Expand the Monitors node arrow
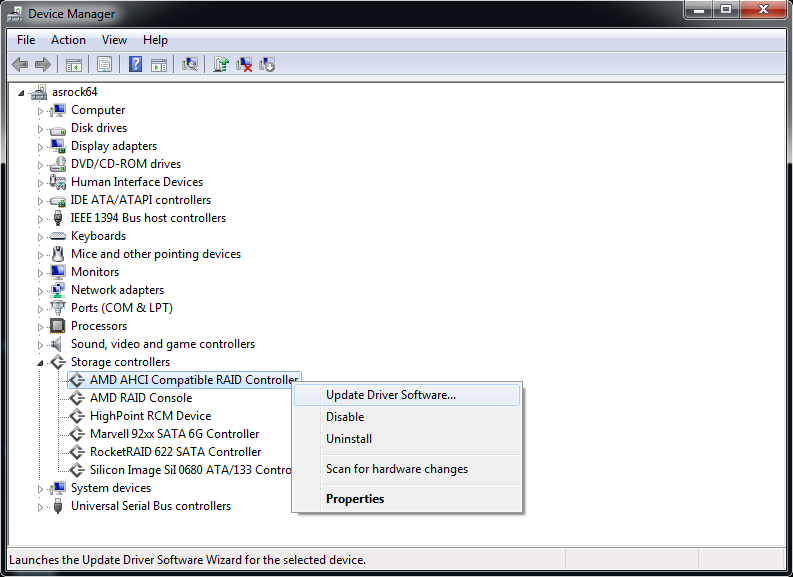The image size is (793, 577). (x=40, y=273)
